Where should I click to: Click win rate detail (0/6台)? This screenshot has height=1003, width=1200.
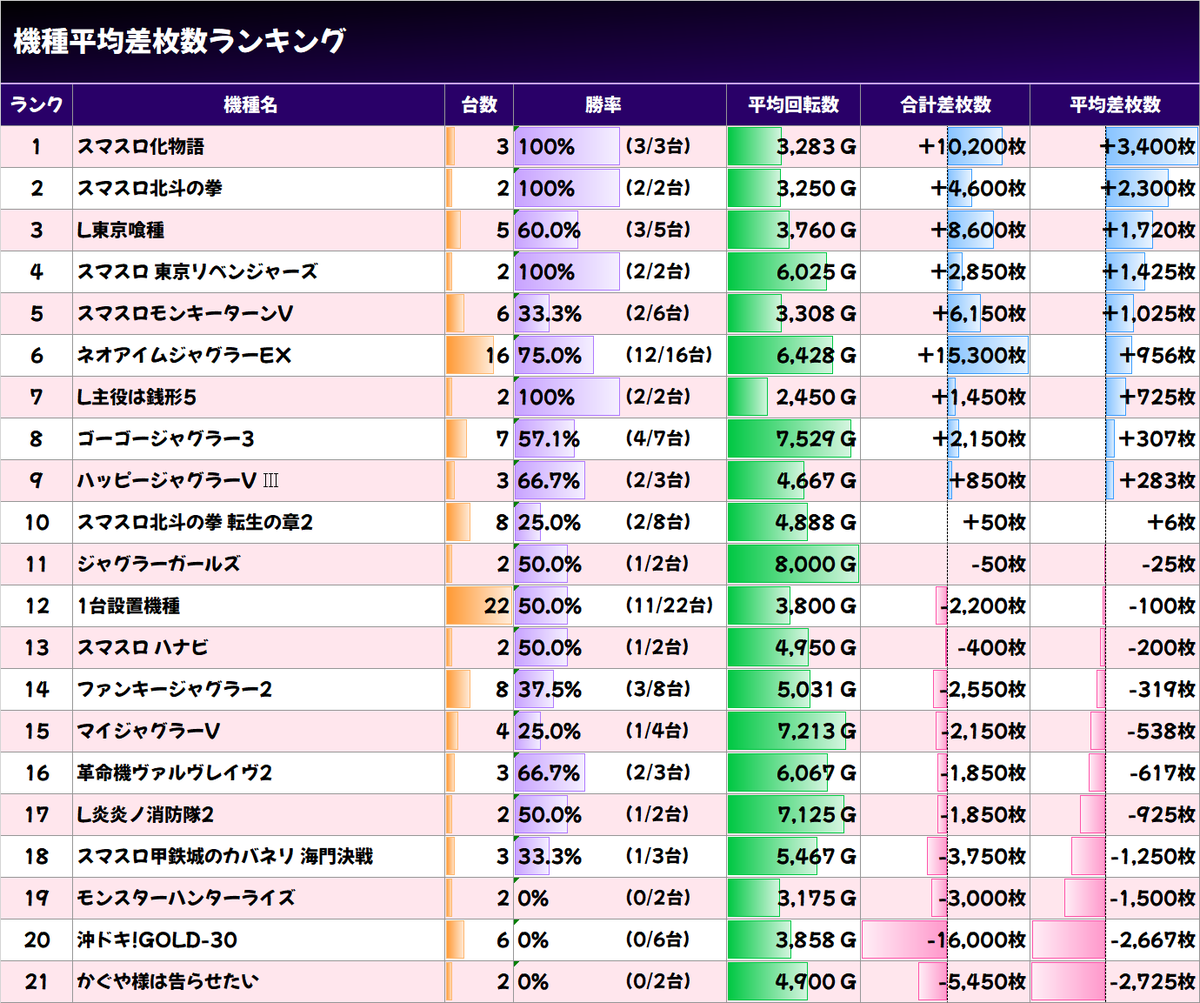click(x=658, y=940)
